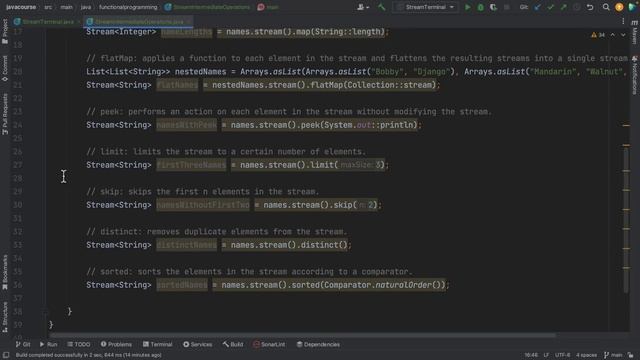Run the StreamTerminal configuration with the green play icon

(468, 7)
